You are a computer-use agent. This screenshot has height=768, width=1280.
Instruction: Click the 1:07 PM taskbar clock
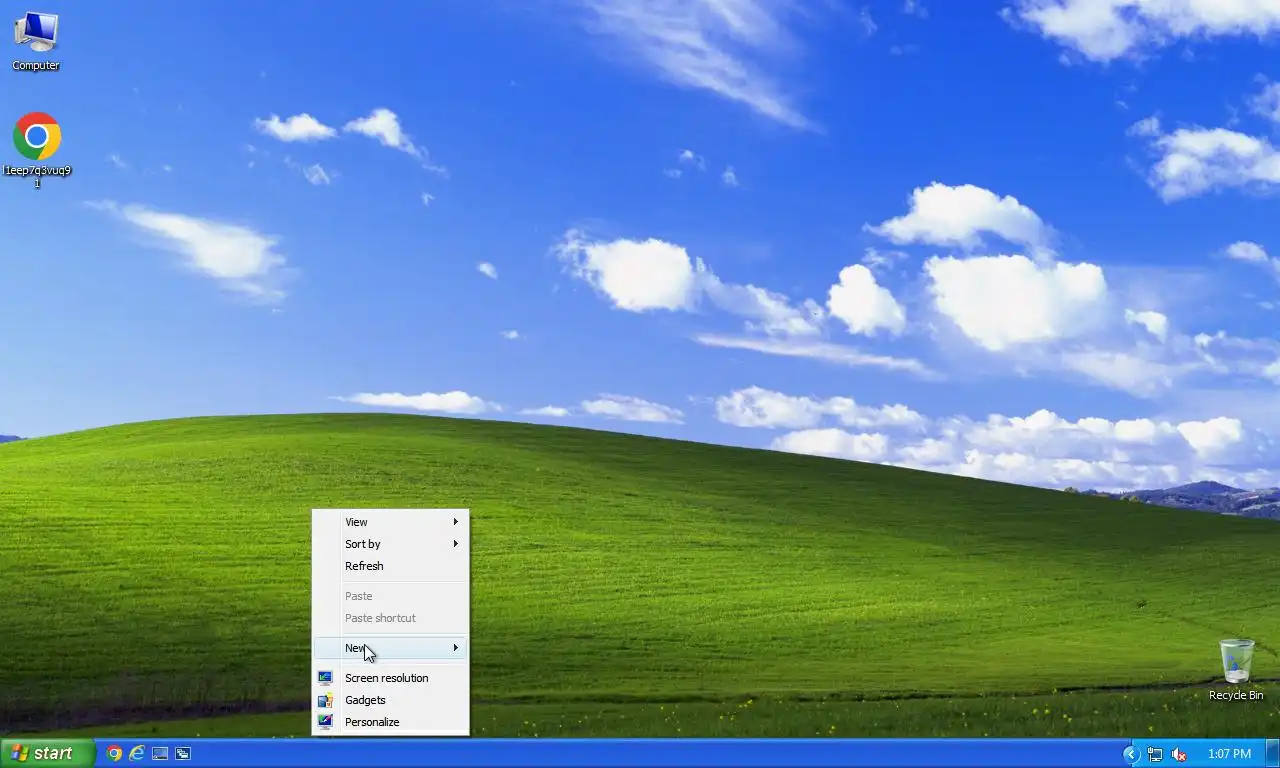pyautogui.click(x=1229, y=754)
